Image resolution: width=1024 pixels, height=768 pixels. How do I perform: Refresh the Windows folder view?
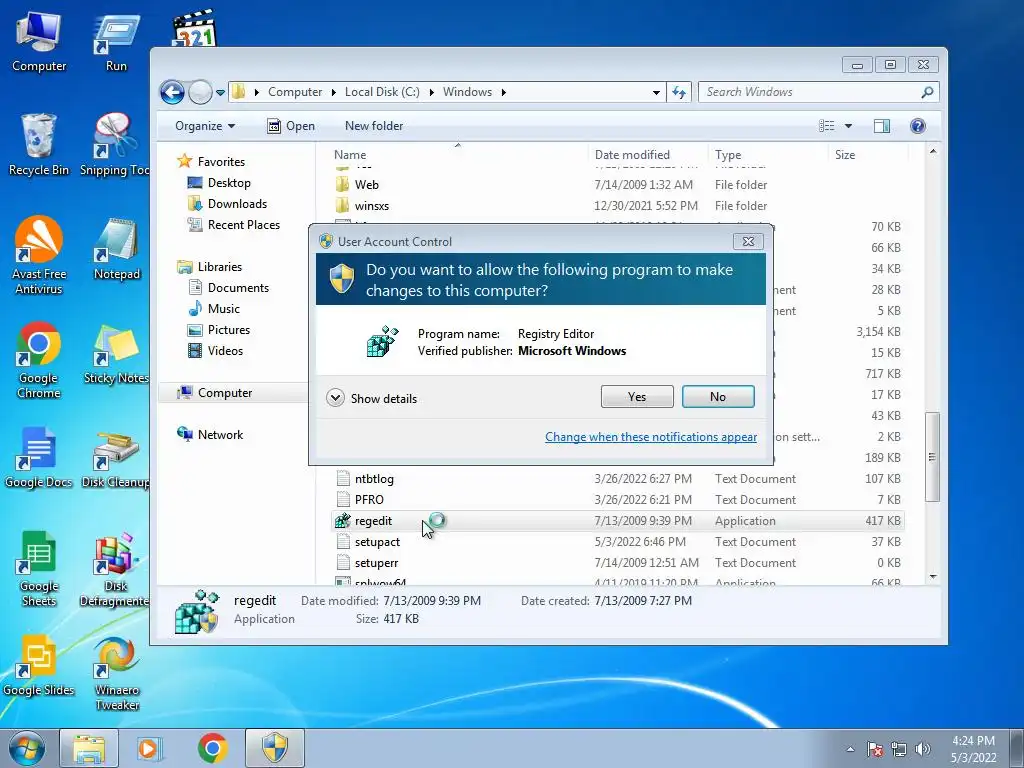(x=679, y=92)
